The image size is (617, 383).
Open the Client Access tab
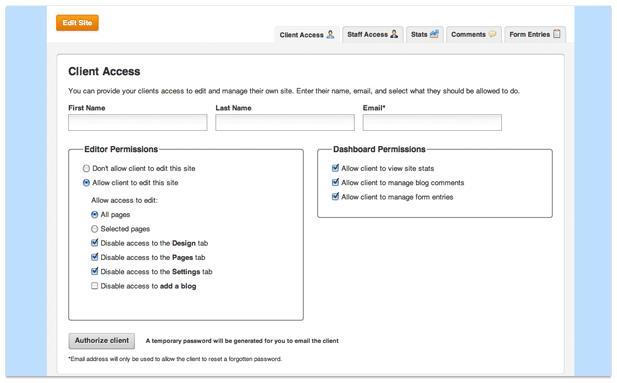point(307,35)
